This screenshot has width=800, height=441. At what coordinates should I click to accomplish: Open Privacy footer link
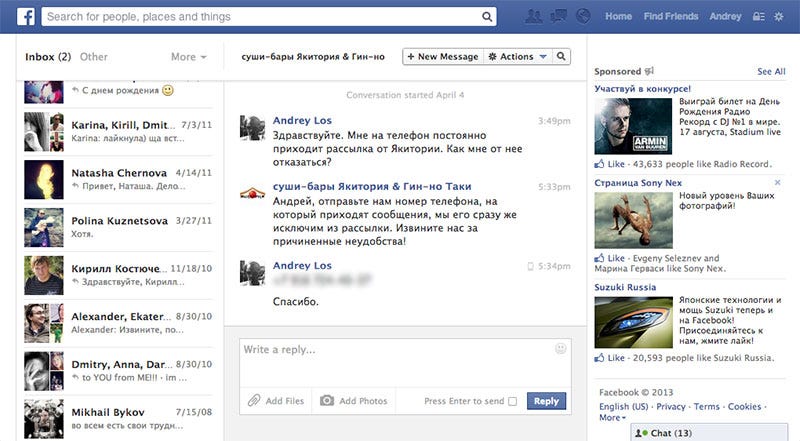point(671,407)
